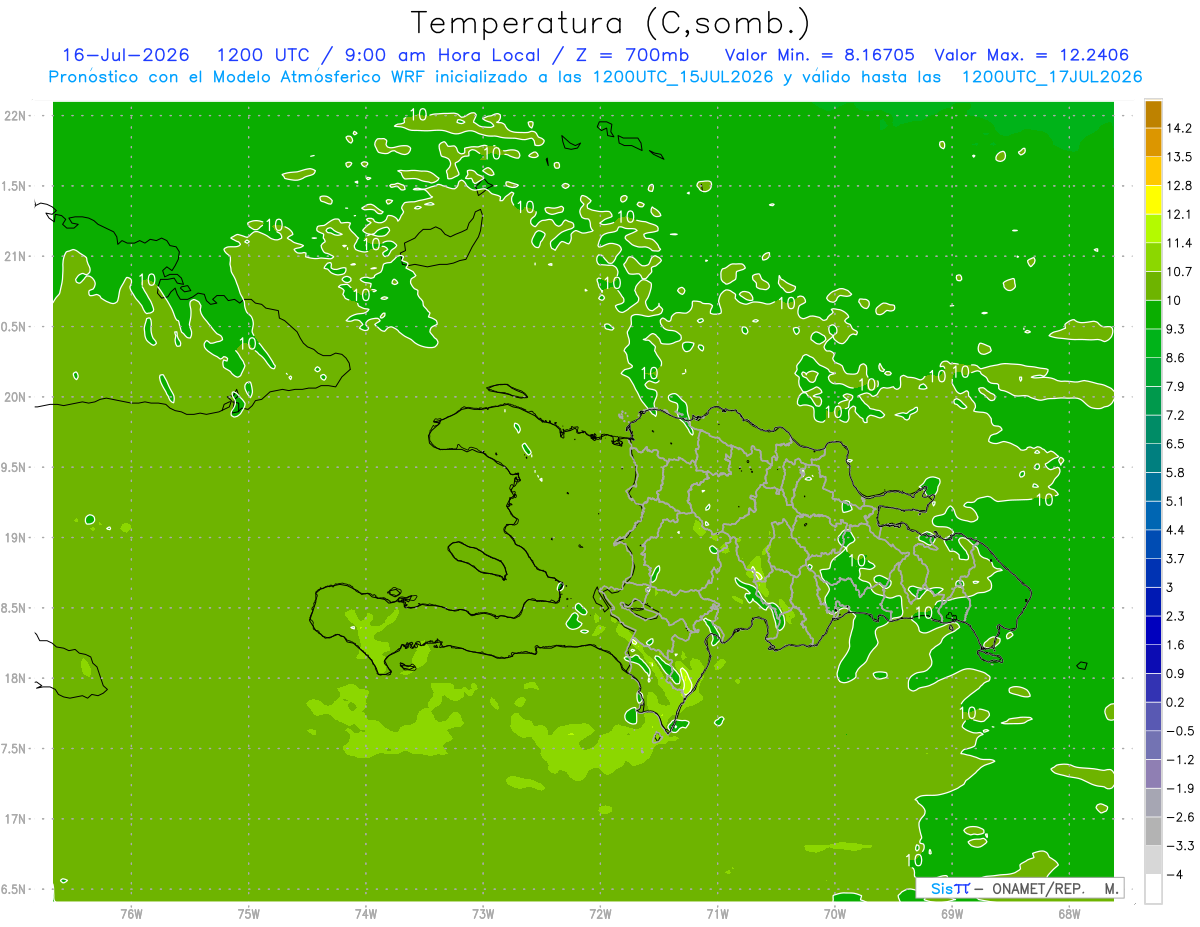Click '1200 UTC / 9:00 am Hora Local'
The image size is (1200, 927).
378,55
